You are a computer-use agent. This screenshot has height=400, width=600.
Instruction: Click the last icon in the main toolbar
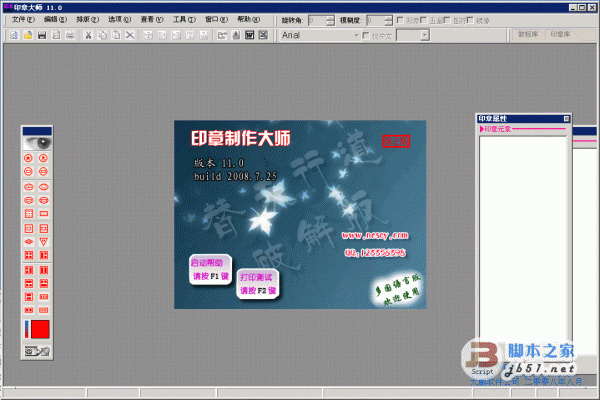[x=263, y=35]
